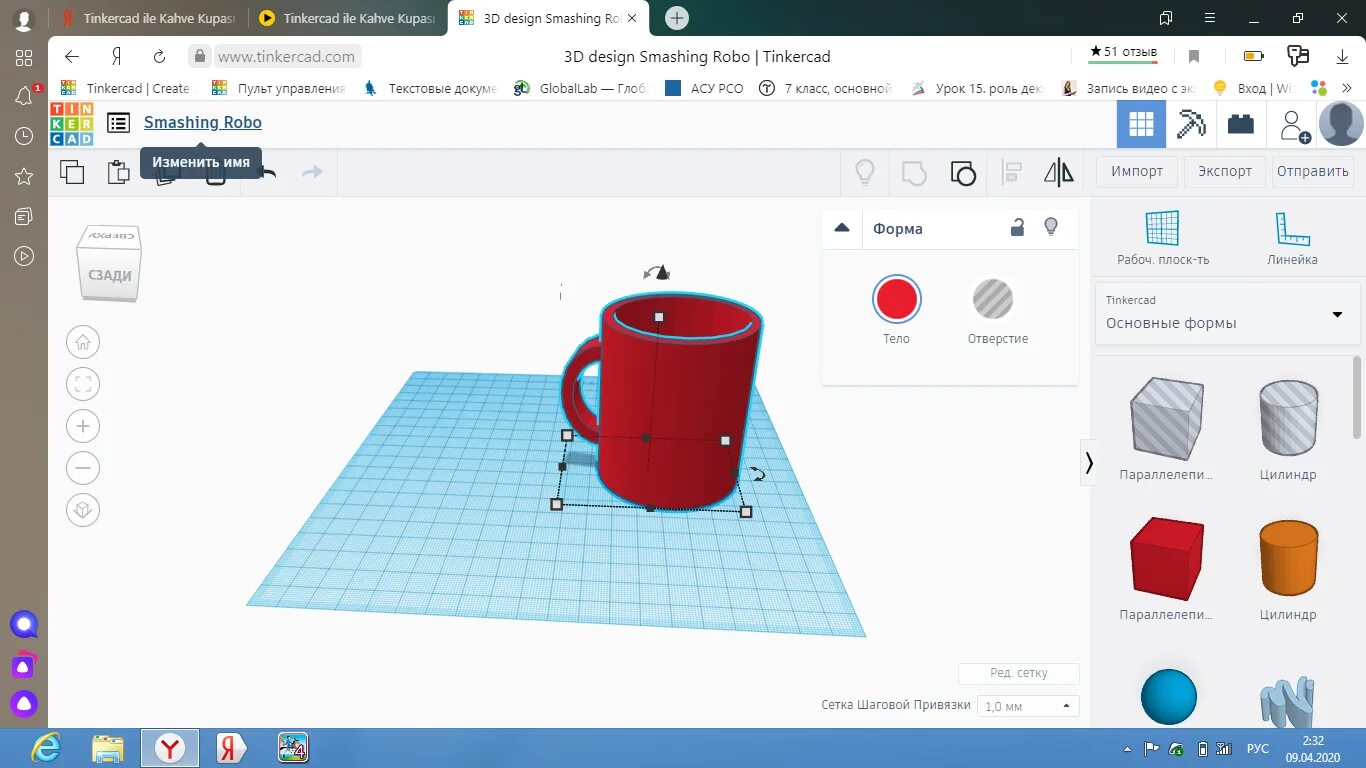Select the Рабоч. плоск-ть workplane tool
1366x768 pixels.
[1163, 238]
